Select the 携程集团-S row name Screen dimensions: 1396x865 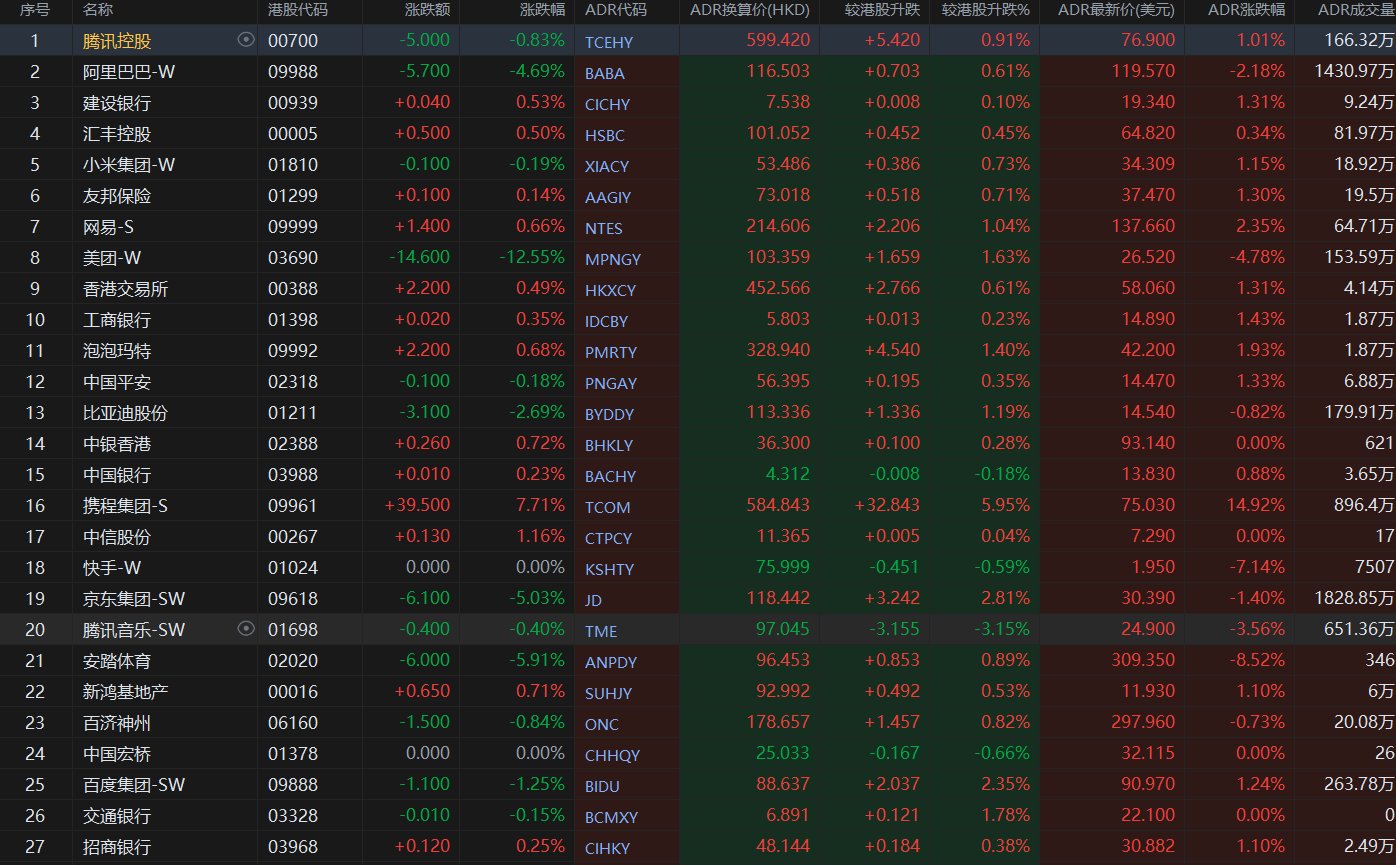(125, 506)
